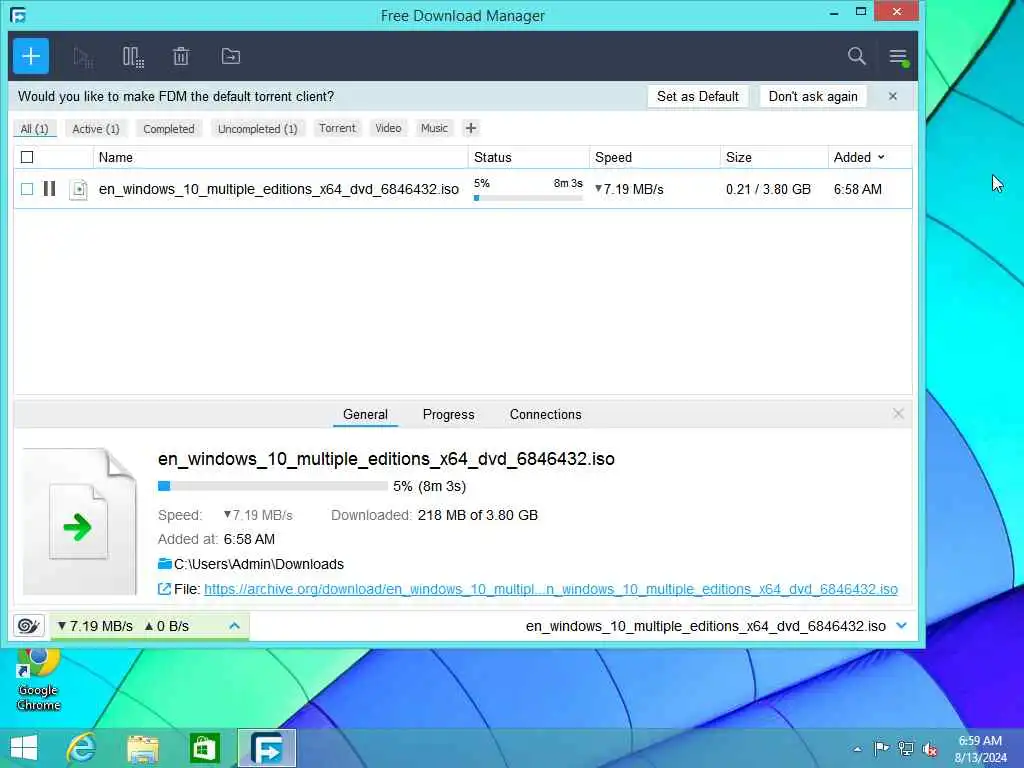
Task: Click the muted volume tray icon
Action: coord(930,748)
